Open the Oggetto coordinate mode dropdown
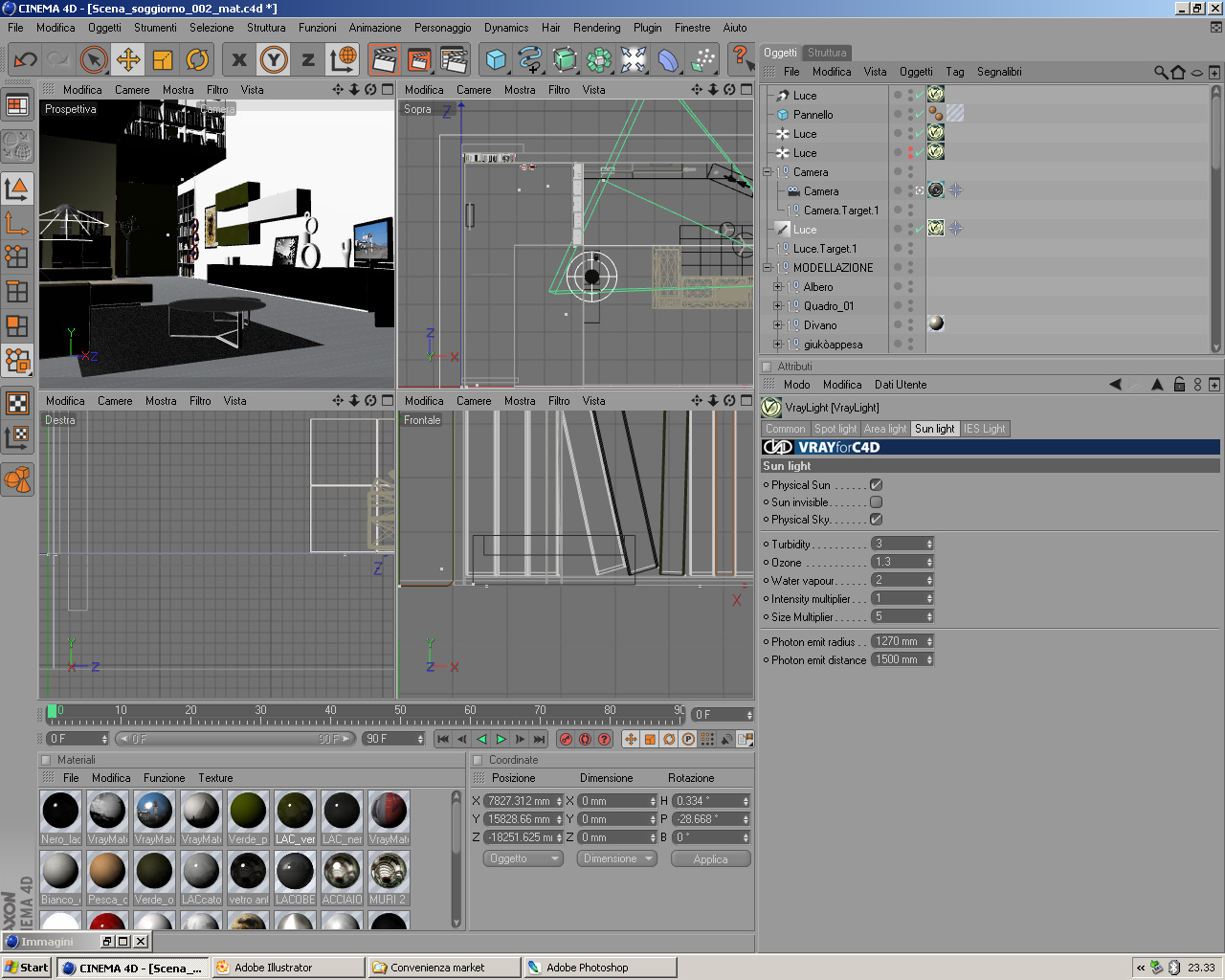 pos(523,859)
